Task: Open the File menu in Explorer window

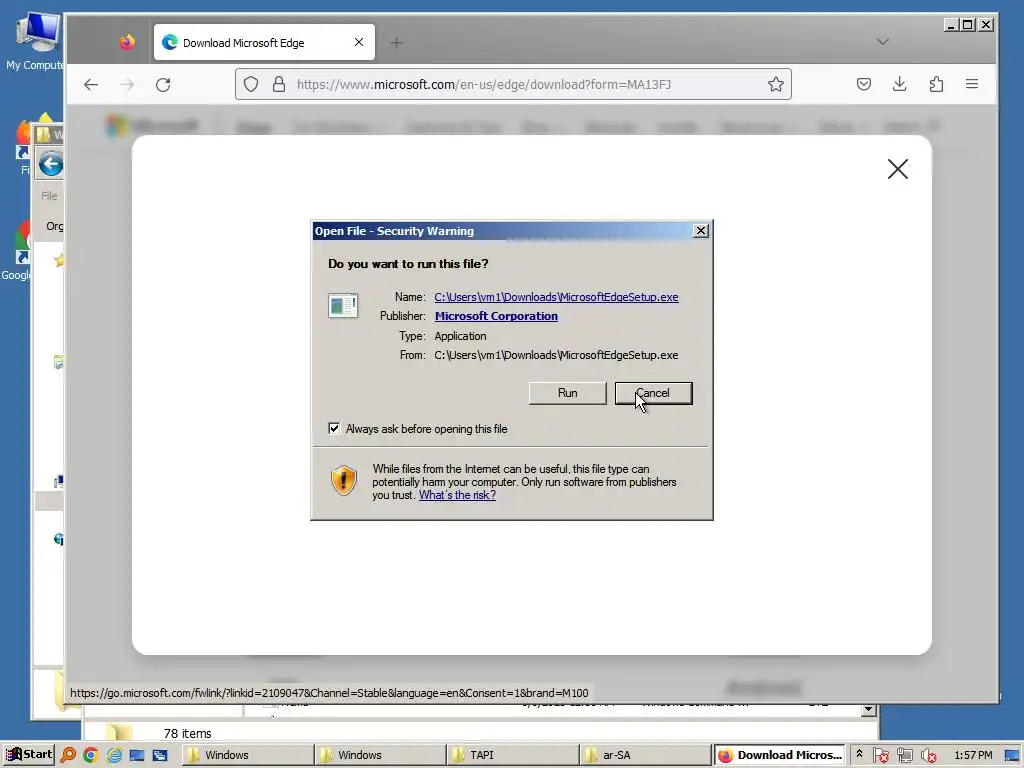Action: [49, 196]
